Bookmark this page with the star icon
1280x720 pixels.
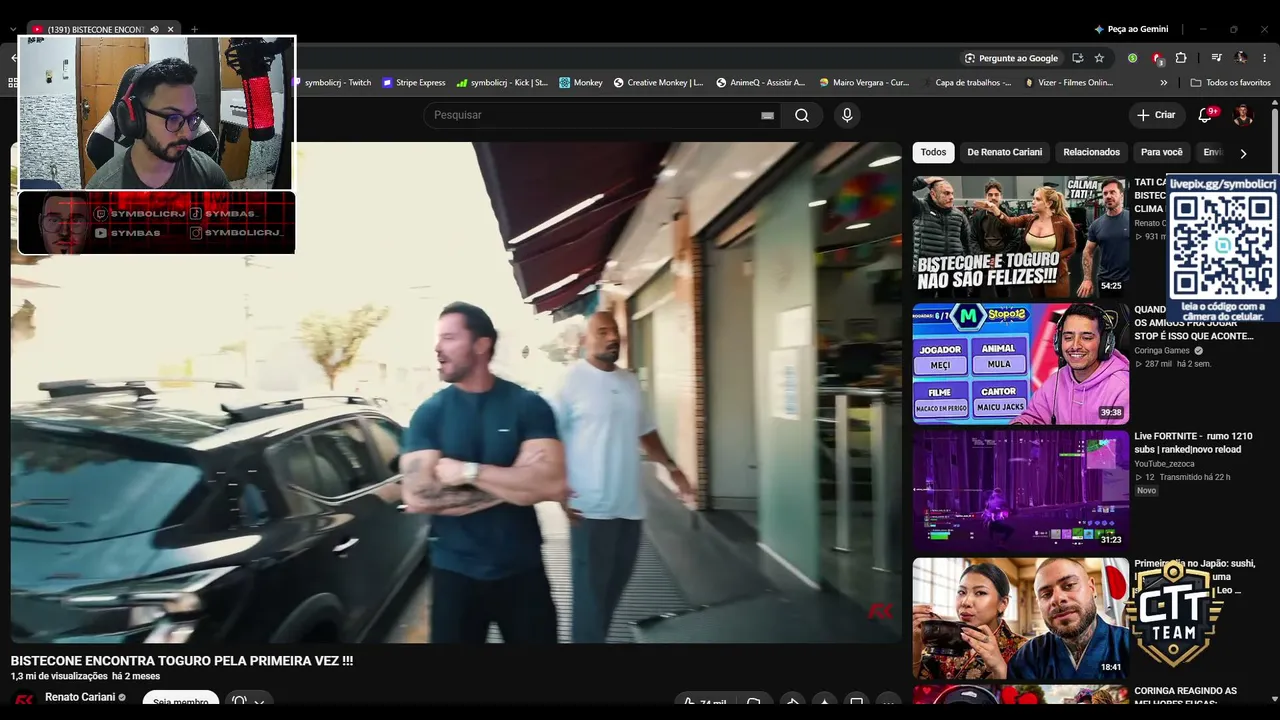pyautogui.click(x=1099, y=58)
